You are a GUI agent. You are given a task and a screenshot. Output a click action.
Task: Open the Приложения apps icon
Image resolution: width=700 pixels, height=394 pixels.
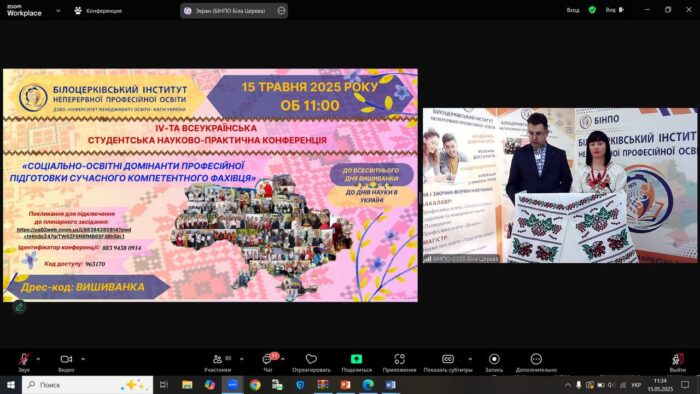click(400, 359)
